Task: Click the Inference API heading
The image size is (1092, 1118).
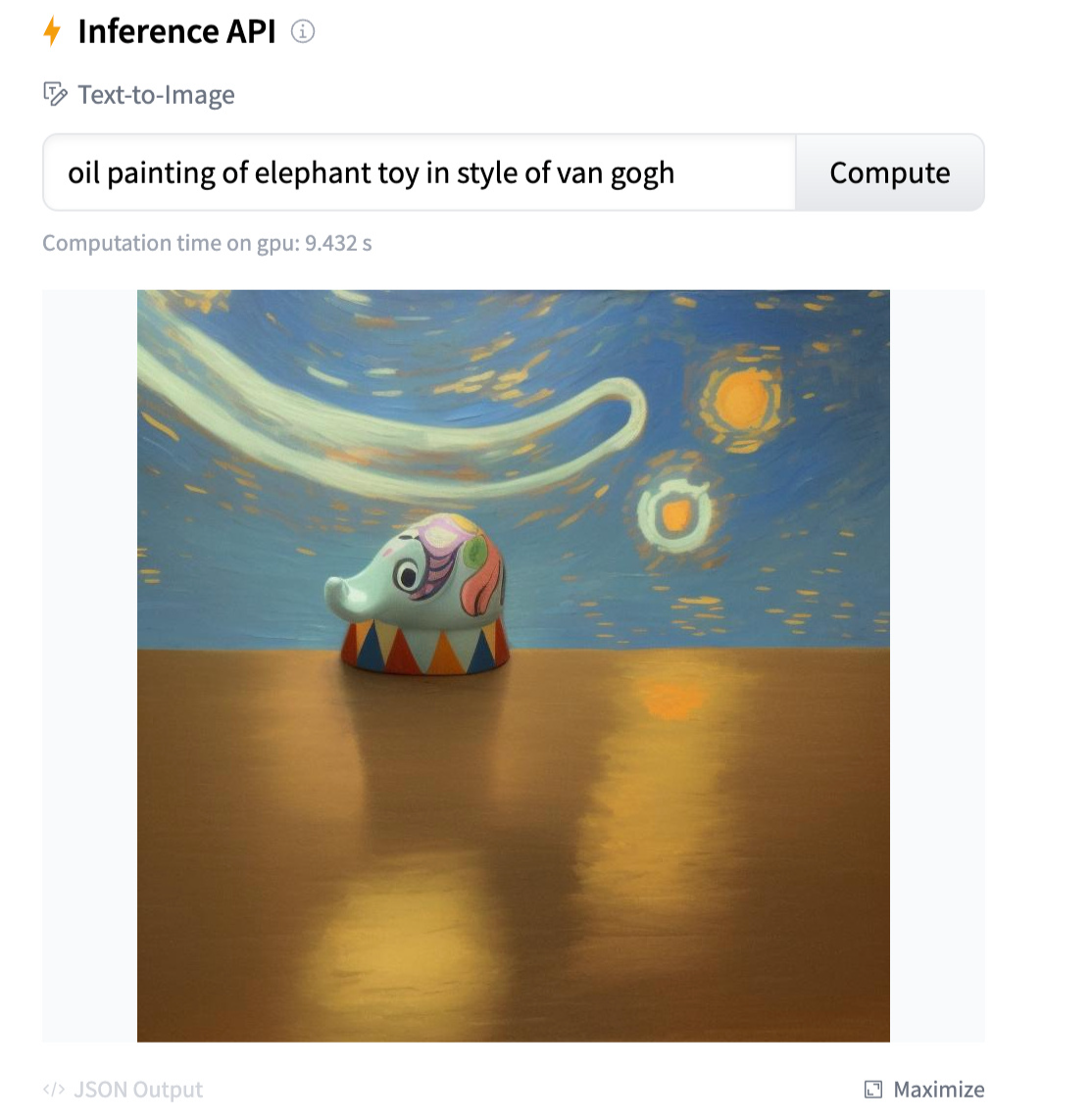Action: [x=176, y=31]
